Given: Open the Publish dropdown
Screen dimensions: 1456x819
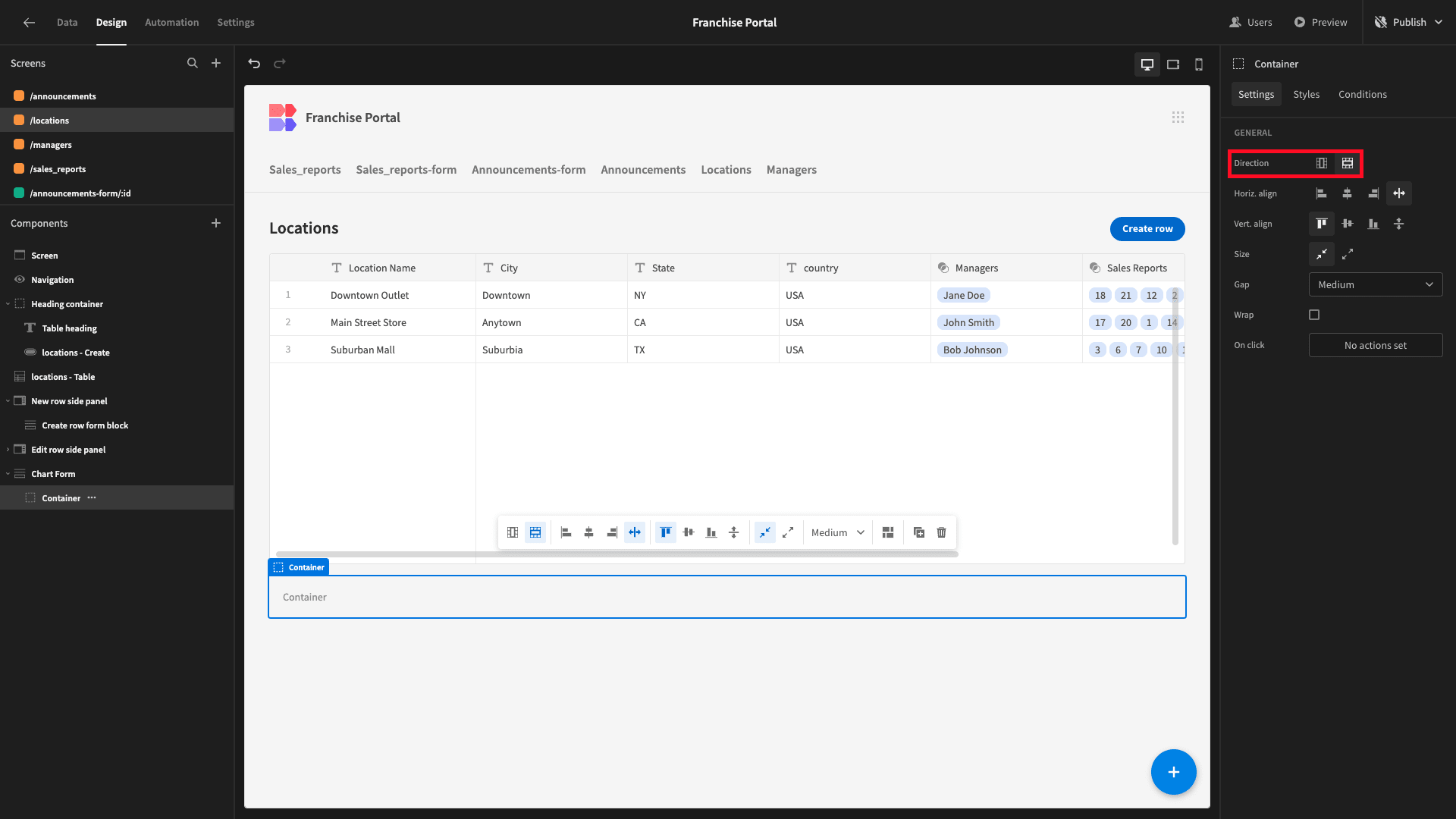Looking at the screenshot, I should 1408,22.
